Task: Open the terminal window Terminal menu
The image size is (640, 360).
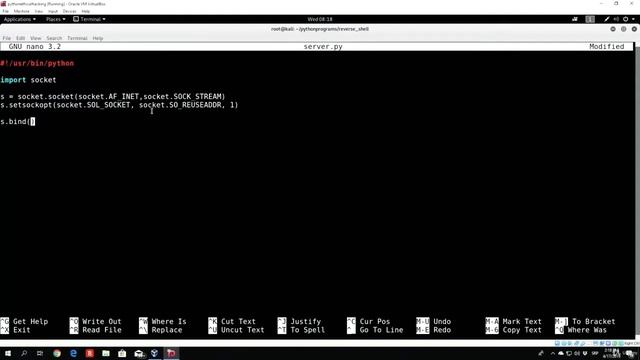Action: click(77, 38)
